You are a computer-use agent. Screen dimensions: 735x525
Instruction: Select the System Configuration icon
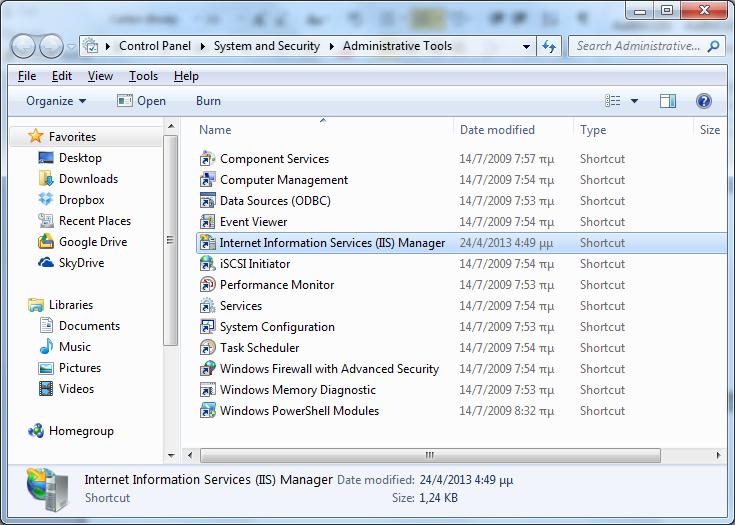click(x=207, y=327)
